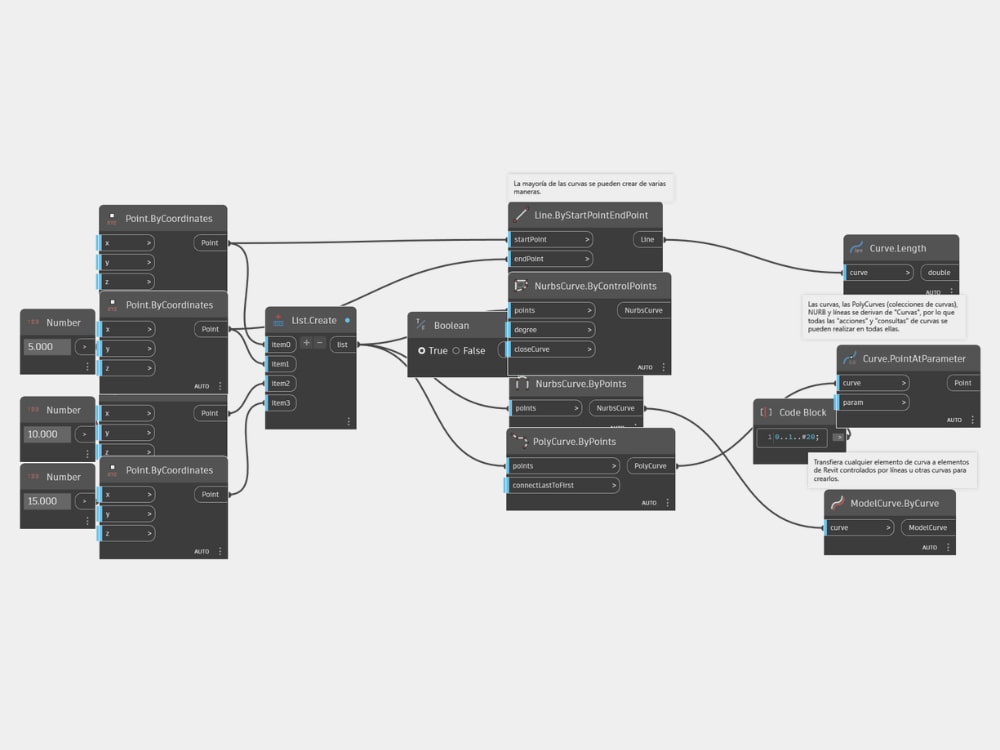Select the Point.ByCoordinates node icon
Screen dimensions: 1000x750
pos(113,218)
